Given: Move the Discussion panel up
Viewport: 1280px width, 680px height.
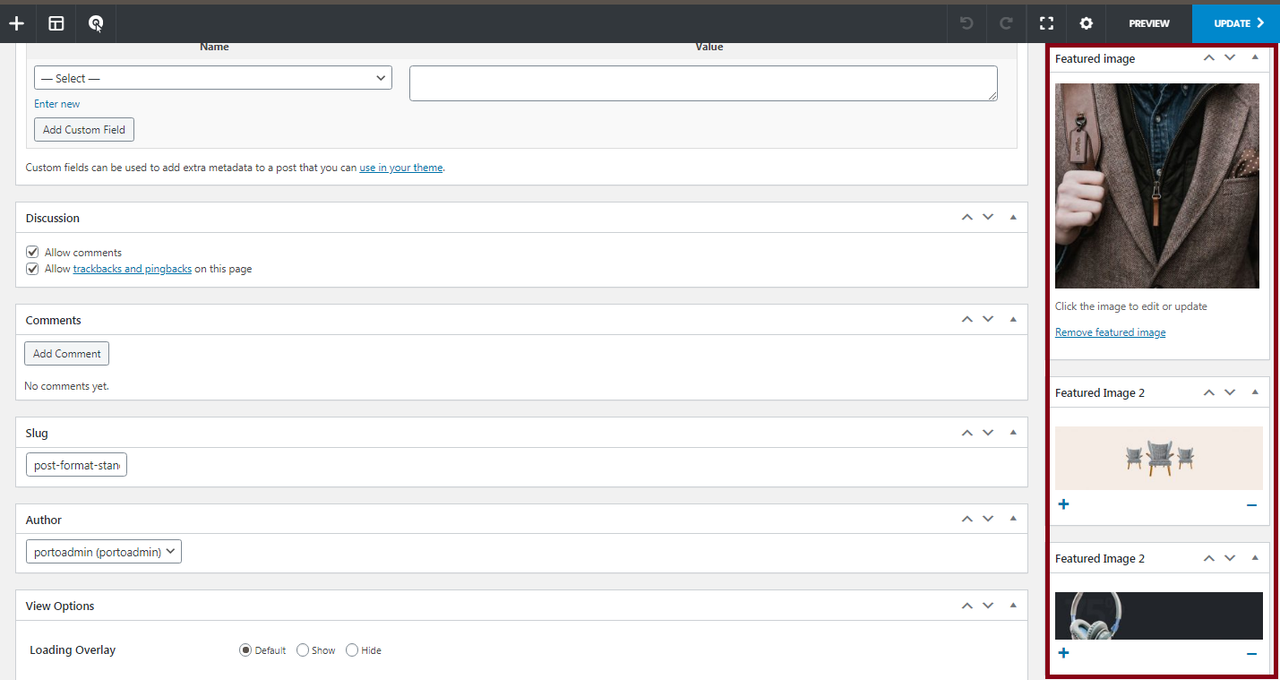Looking at the screenshot, I should coord(967,217).
